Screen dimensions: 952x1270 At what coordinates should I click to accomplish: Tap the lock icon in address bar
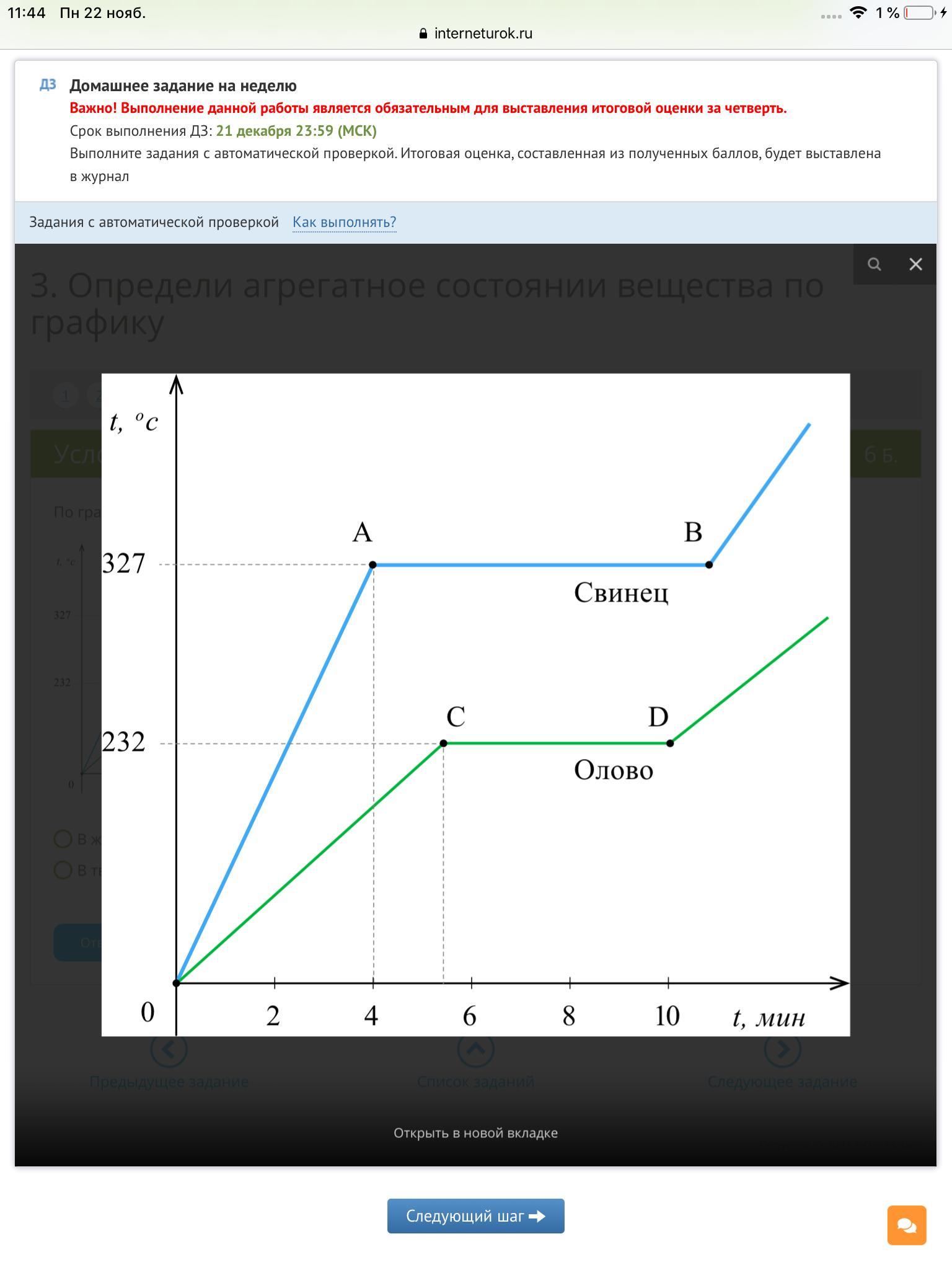coord(423,33)
